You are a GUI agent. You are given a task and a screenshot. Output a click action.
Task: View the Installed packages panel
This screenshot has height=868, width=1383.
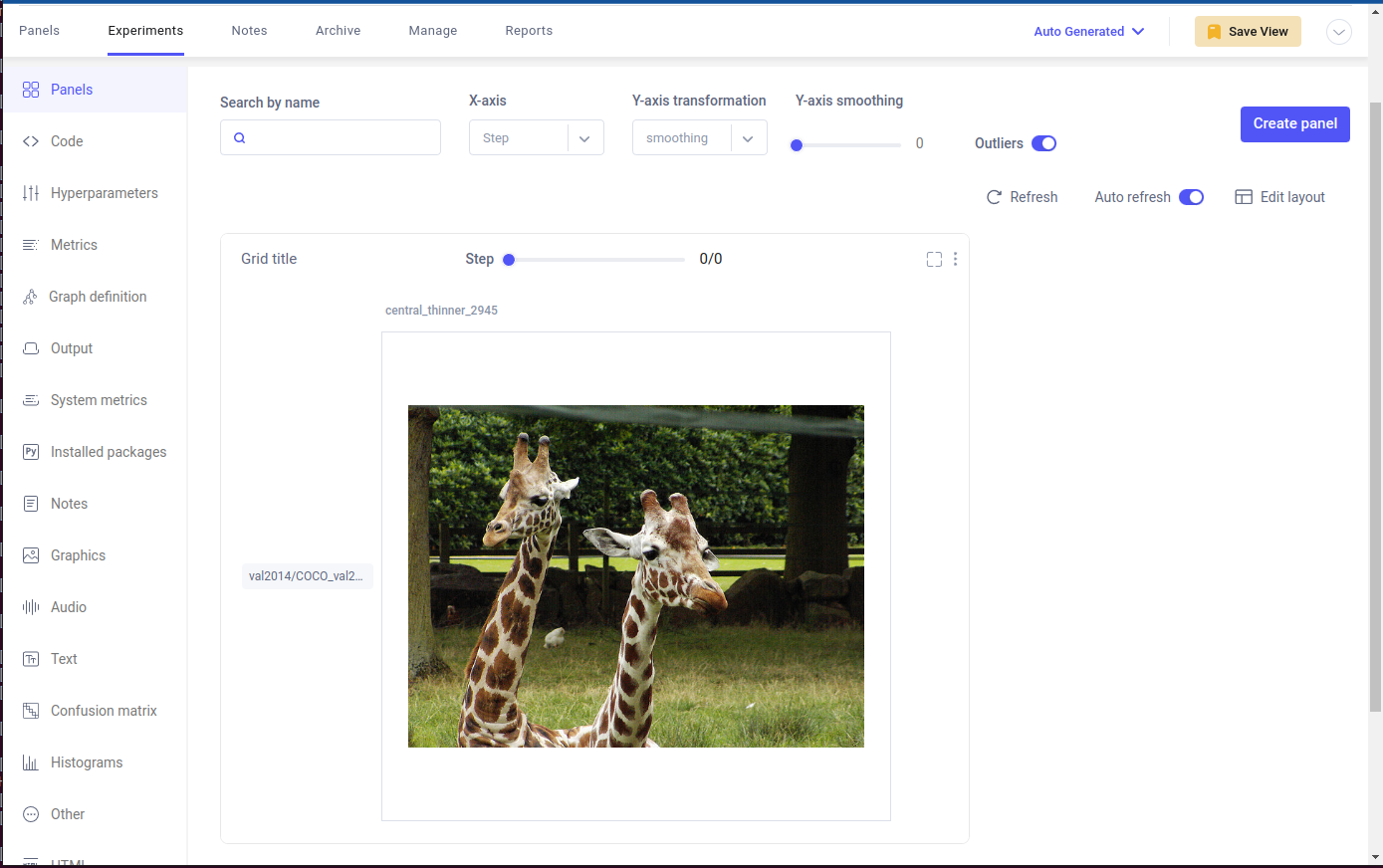point(108,451)
